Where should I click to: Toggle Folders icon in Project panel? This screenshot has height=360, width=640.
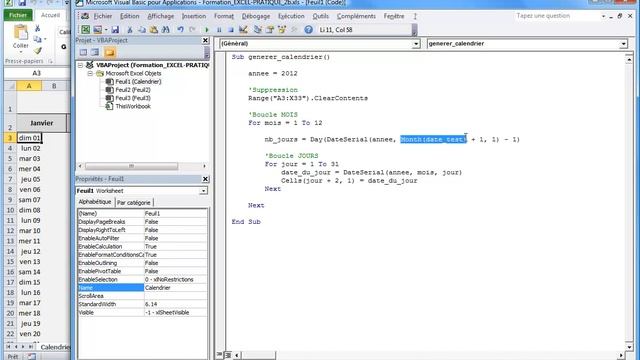(x=110, y=52)
